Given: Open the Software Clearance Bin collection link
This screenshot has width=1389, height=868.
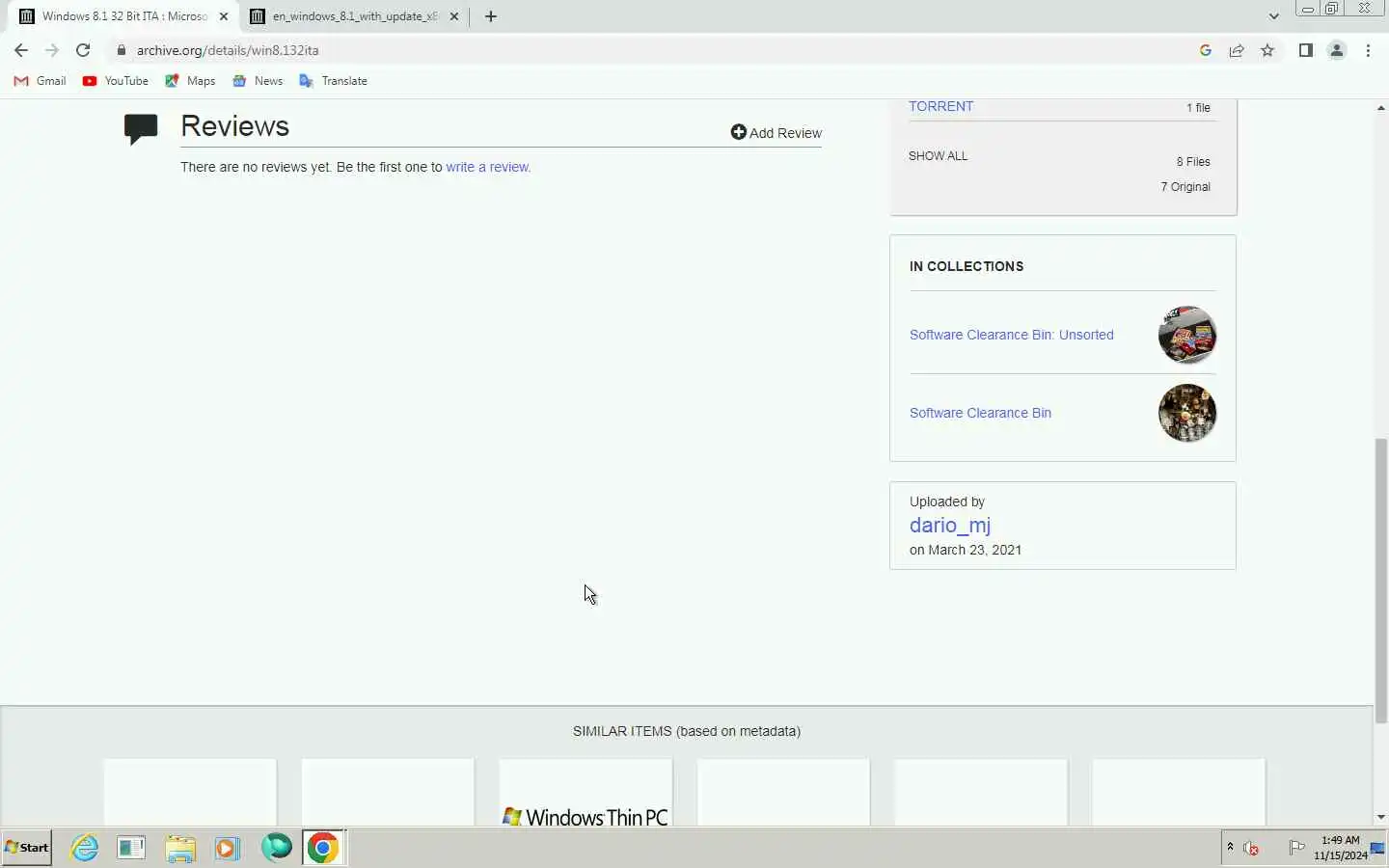Looking at the screenshot, I should pos(980,413).
